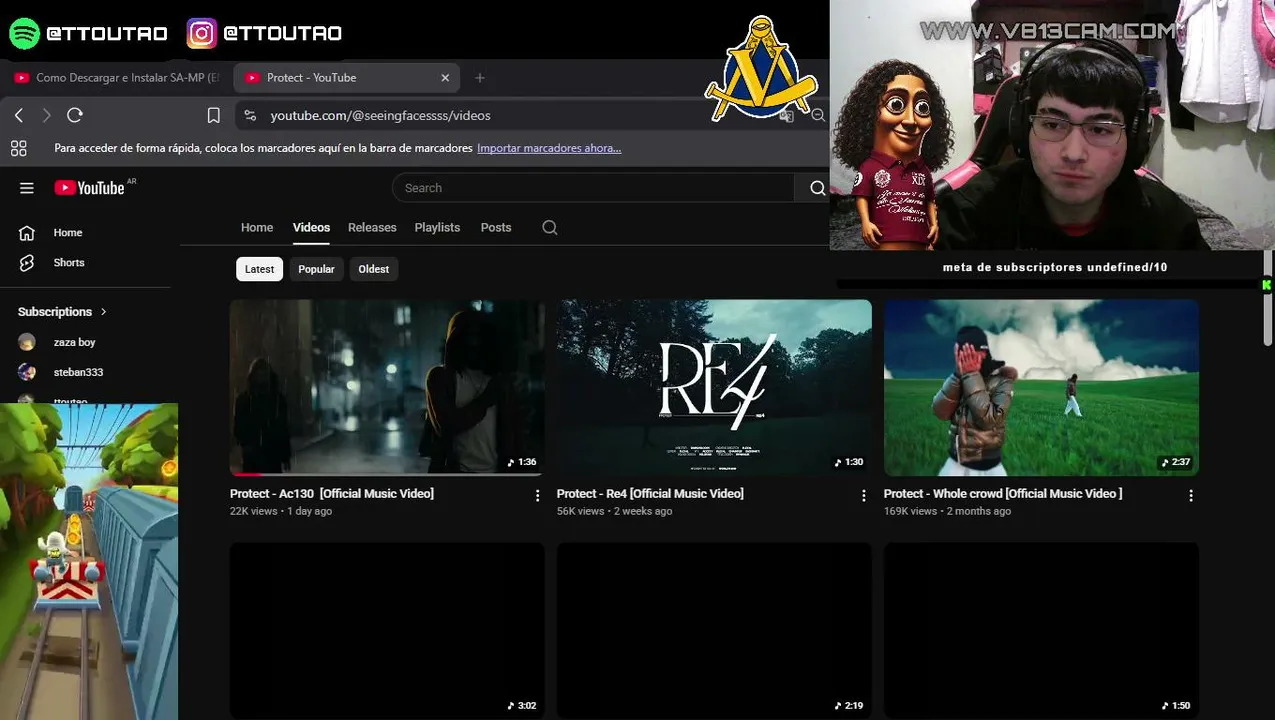This screenshot has width=1275, height=720.
Task: Open the apps grid icon in bookmarks bar
Action: (x=18, y=148)
